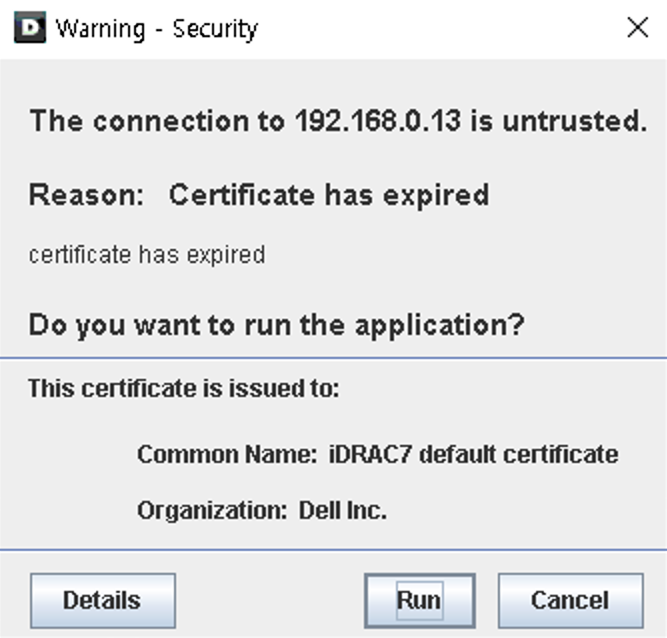Click the IP address 192.168.0.13 in heading
Image resolution: width=667 pixels, height=638 pixels.
pos(378,121)
